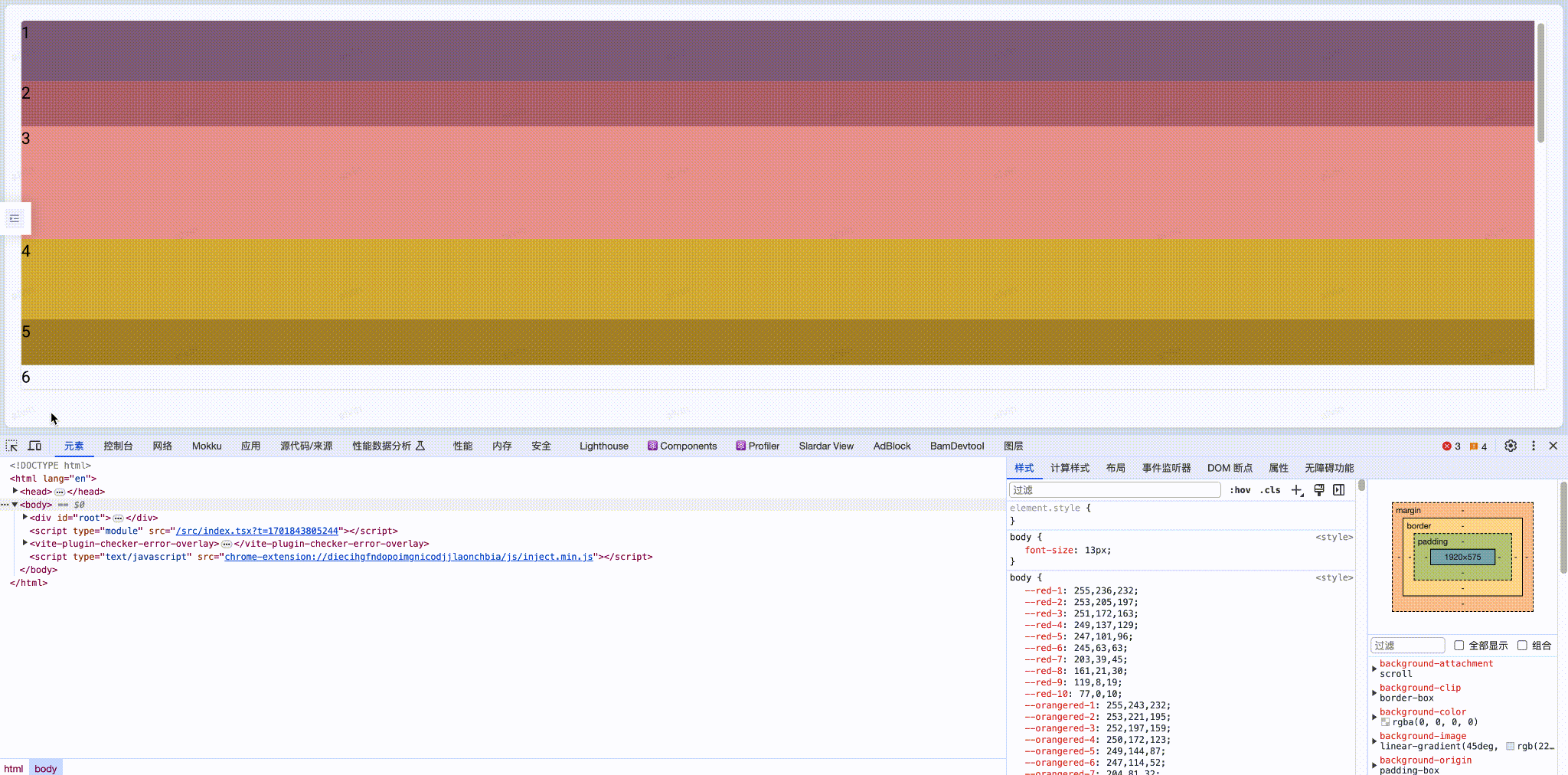This screenshot has height=775, width=1568.
Task: Open the Profiler tab
Action: 757,446
